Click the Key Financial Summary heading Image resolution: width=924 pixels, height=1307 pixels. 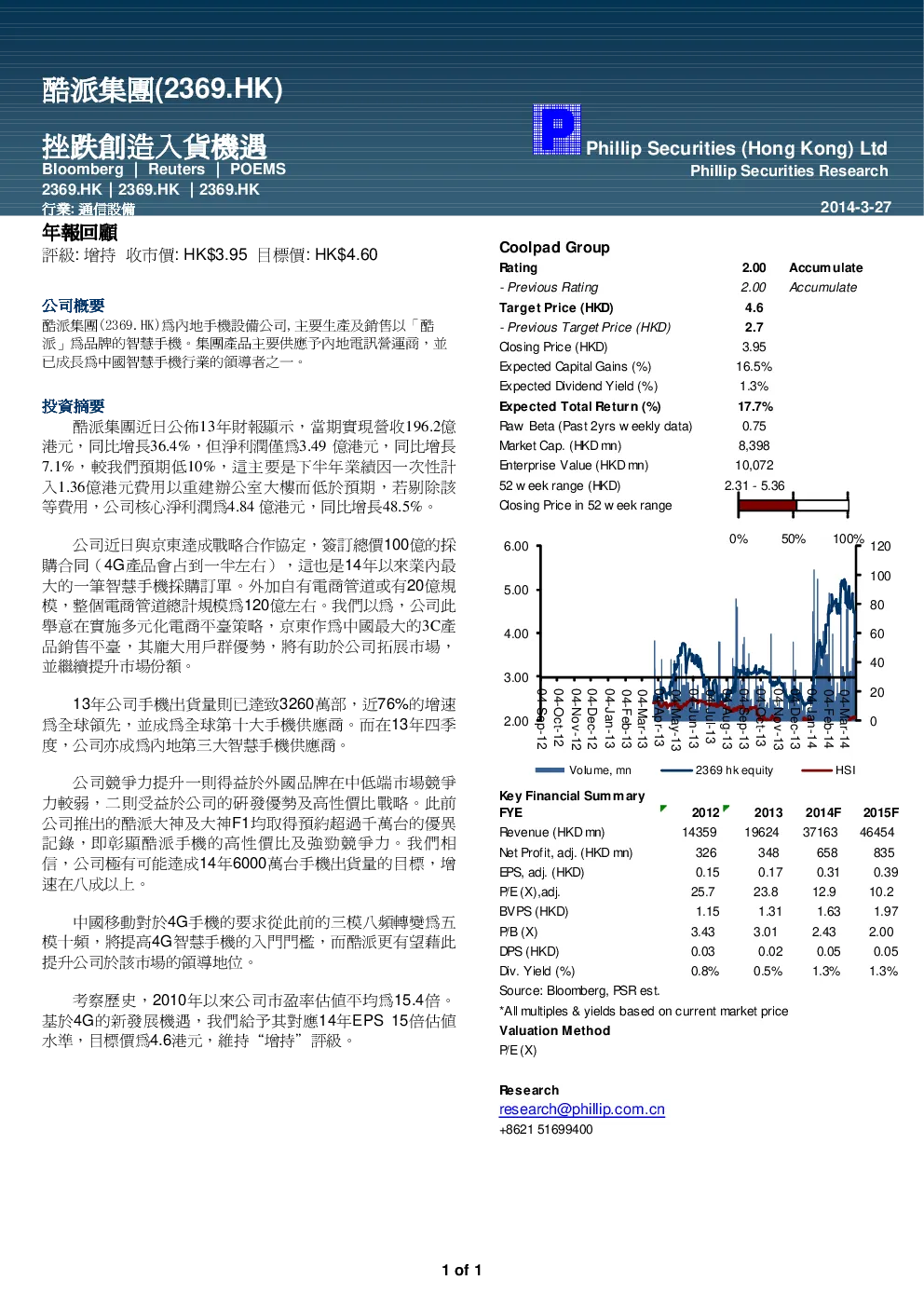[x=572, y=796]
